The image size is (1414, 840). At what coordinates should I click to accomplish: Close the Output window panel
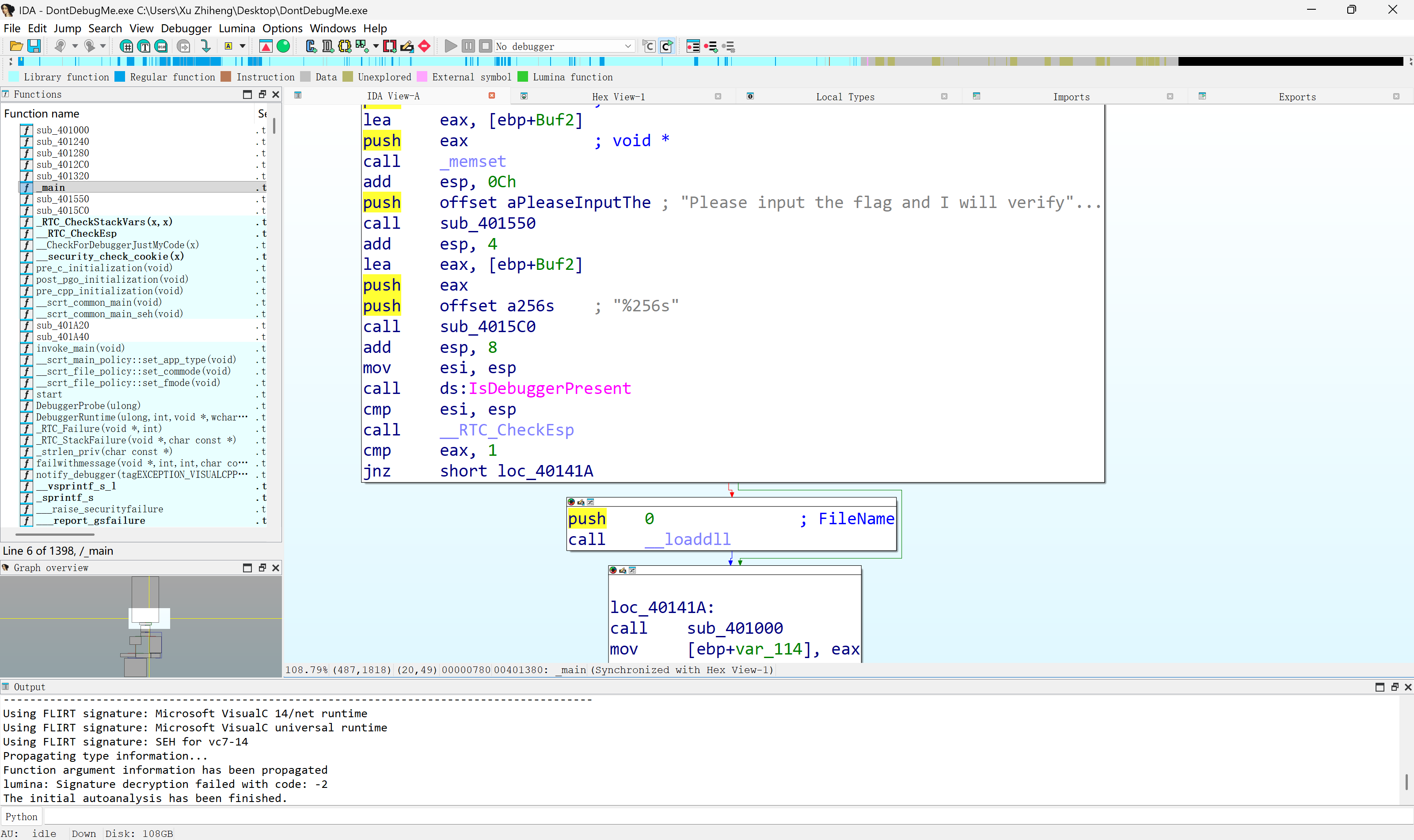pos(1409,687)
